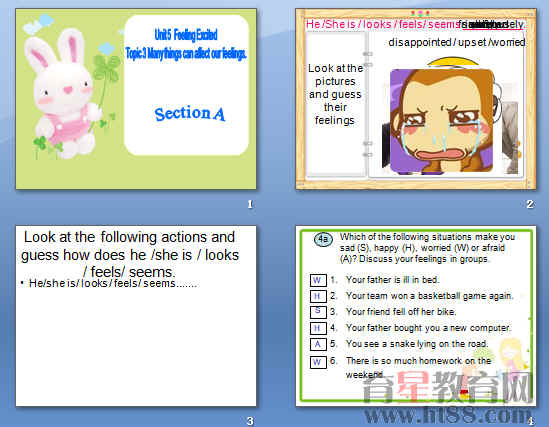Click the A box beside snake sentence
549x427 pixels.
click(x=318, y=344)
